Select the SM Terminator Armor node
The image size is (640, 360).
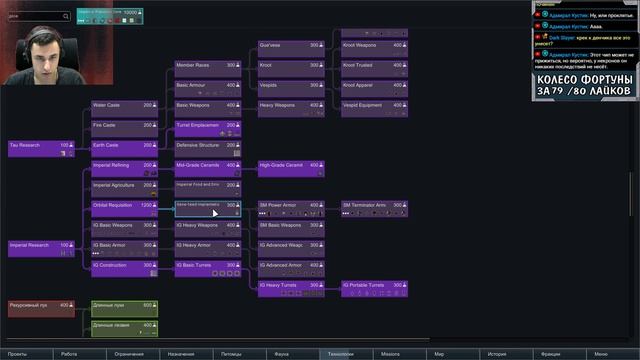[x=374, y=209]
